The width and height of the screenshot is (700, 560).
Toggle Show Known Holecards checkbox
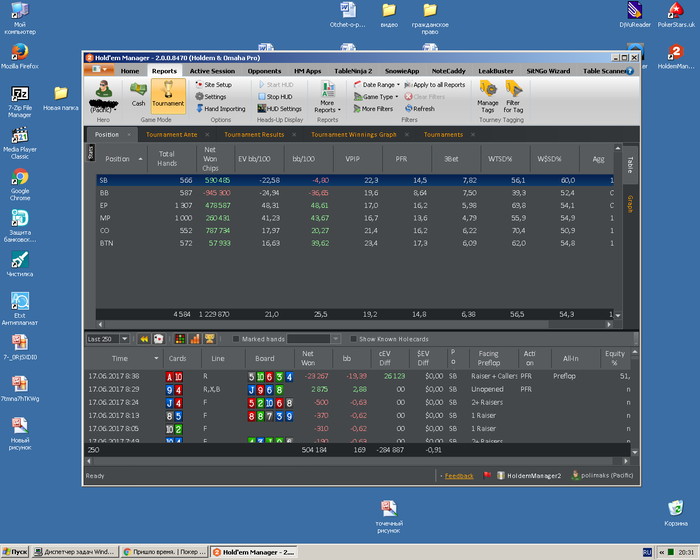[353, 339]
